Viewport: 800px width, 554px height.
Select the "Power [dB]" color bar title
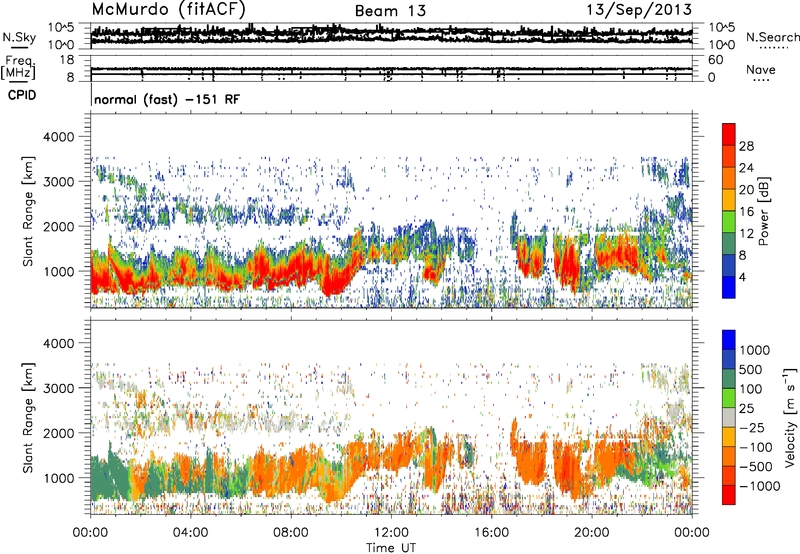click(764, 211)
